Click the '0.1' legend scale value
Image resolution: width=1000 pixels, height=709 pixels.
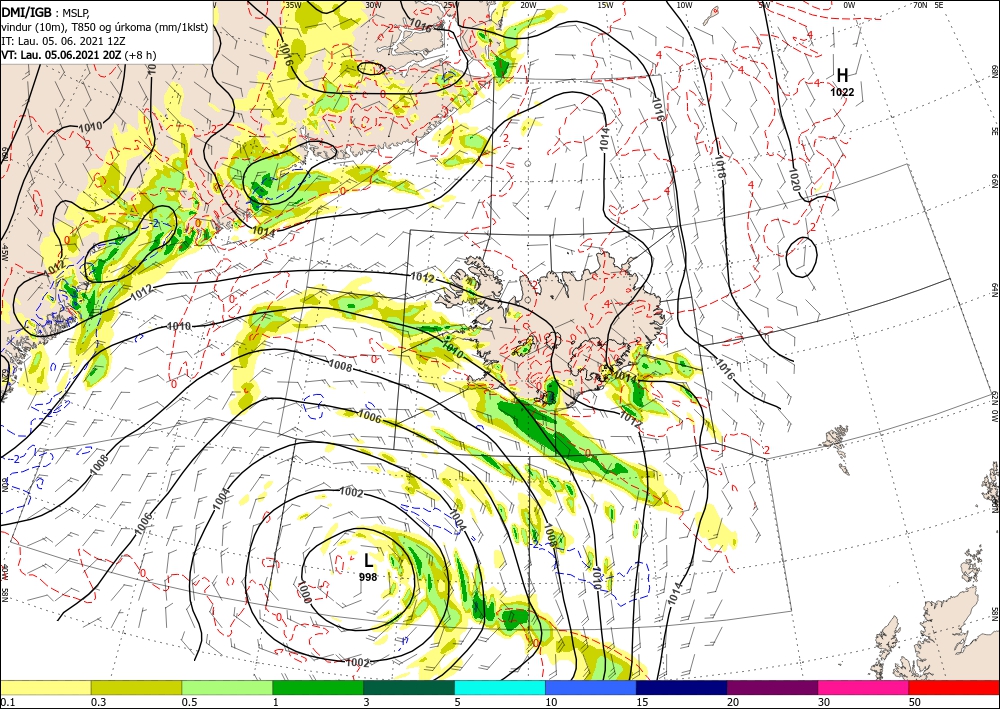coord(6,702)
